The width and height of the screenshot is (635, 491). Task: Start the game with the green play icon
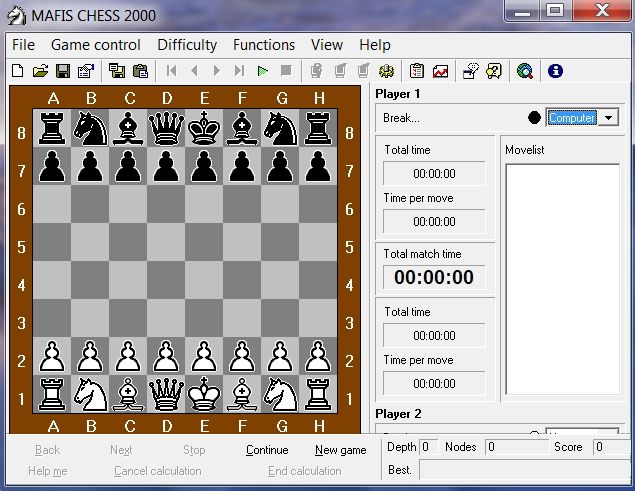coord(263,71)
